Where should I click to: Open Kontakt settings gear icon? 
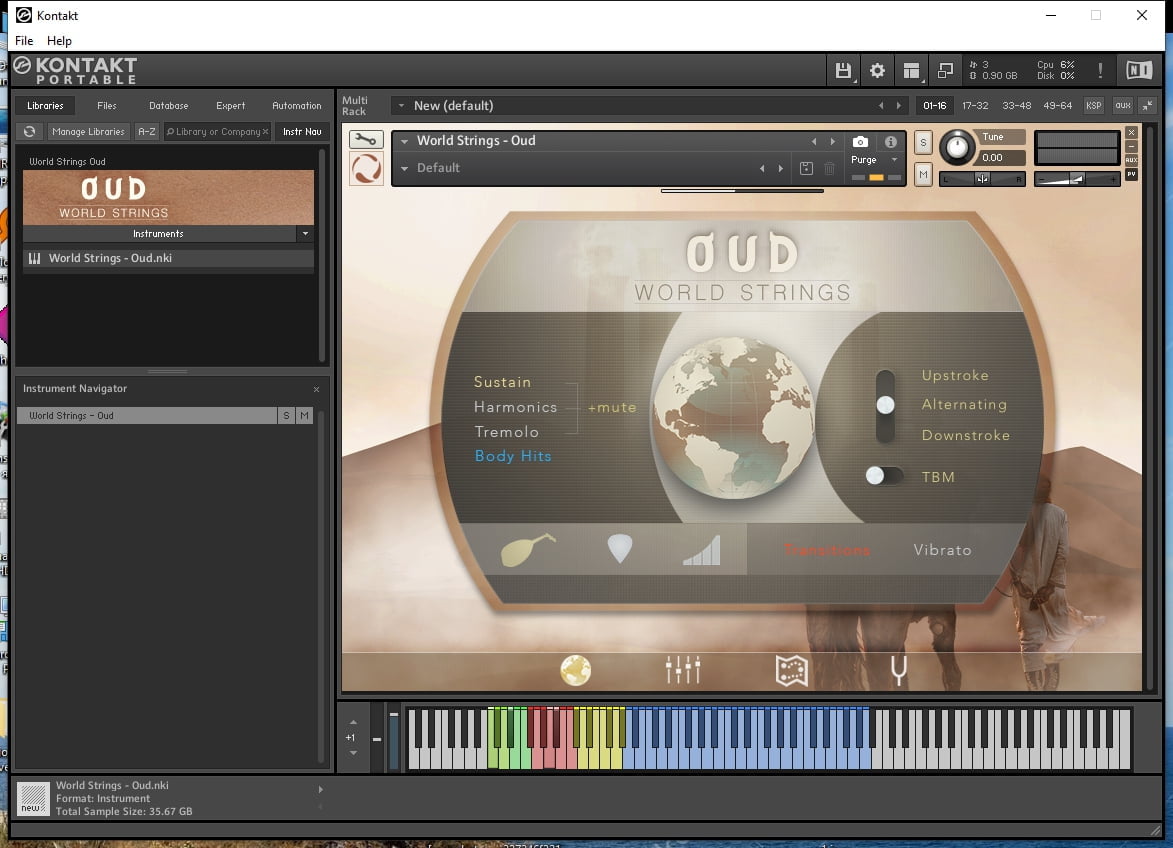877,70
